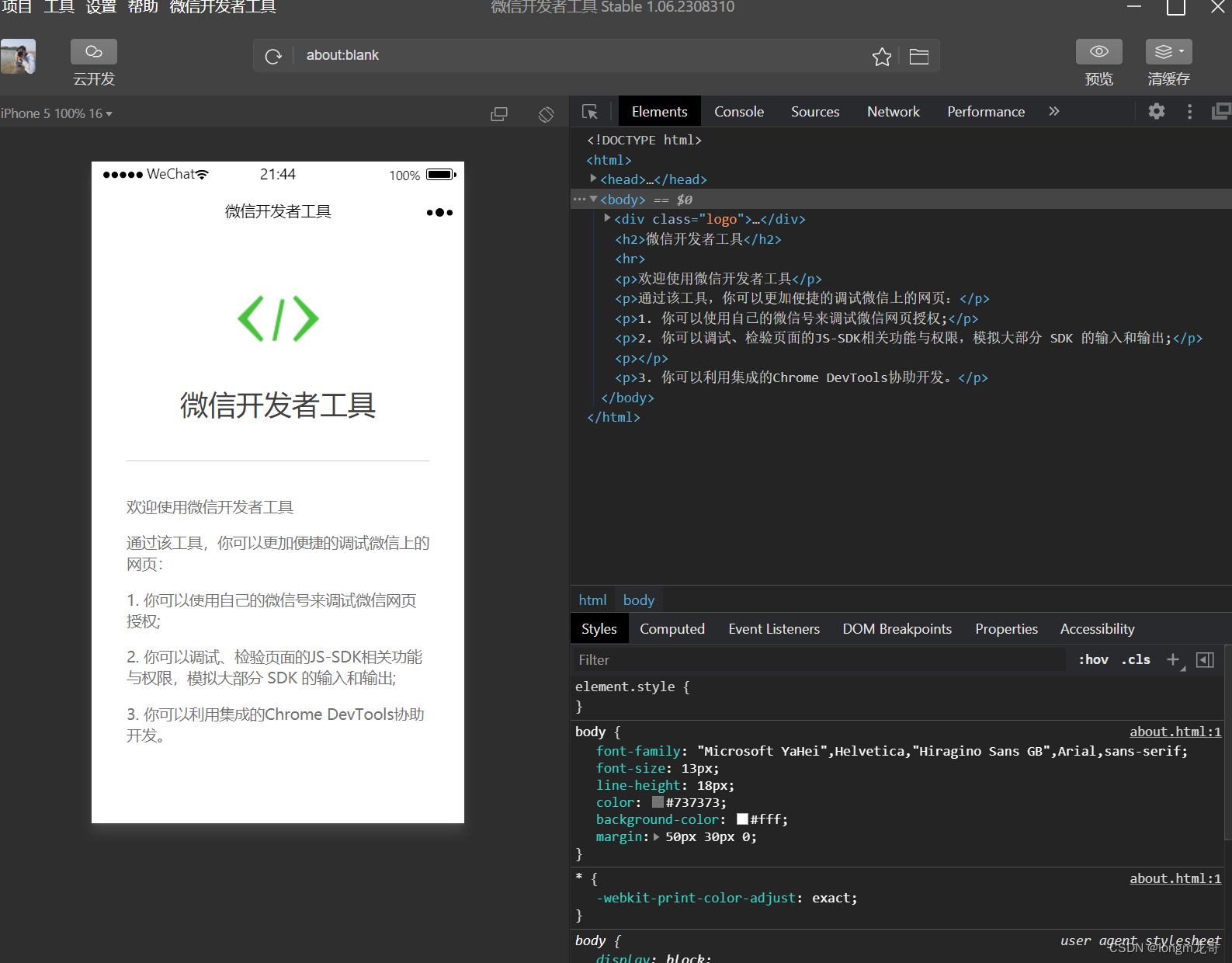This screenshot has height=963, width=1232.
Task: Click the three-dot menu in simulator header
Action: pyautogui.click(x=439, y=212)
